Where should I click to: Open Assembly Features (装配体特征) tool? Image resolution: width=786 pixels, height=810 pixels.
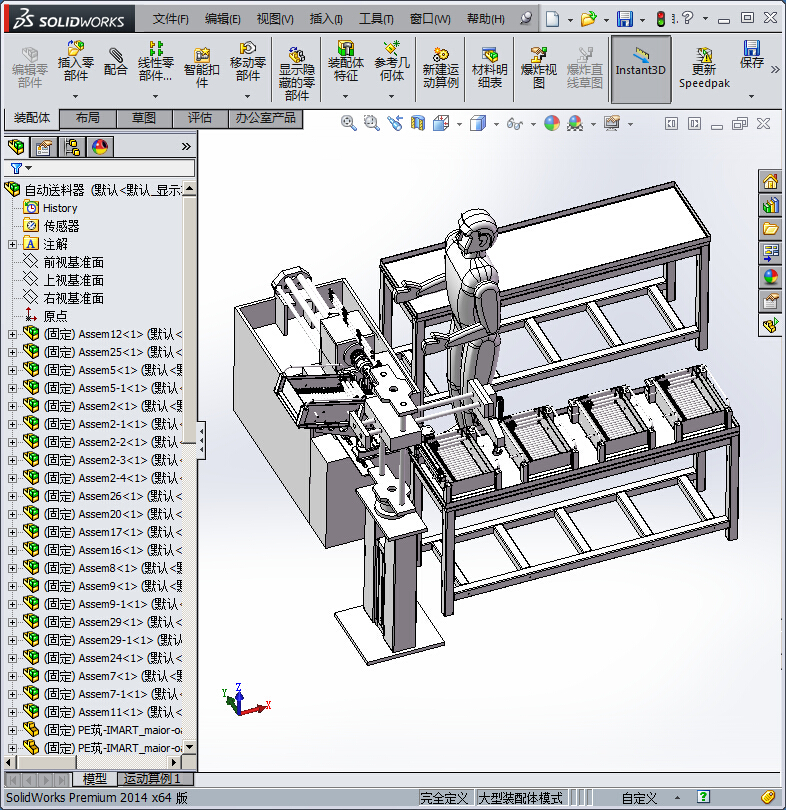click(345, 61)
